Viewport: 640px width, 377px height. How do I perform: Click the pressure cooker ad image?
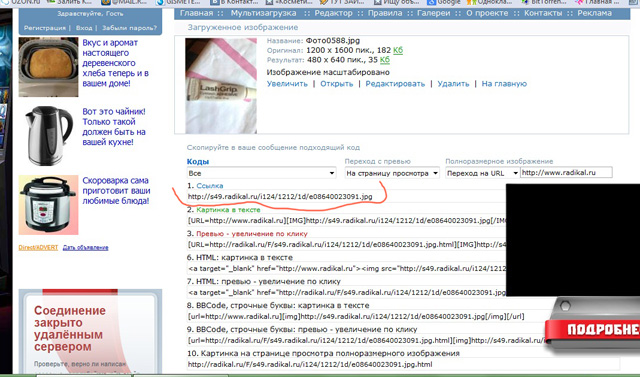coord(48,205)
